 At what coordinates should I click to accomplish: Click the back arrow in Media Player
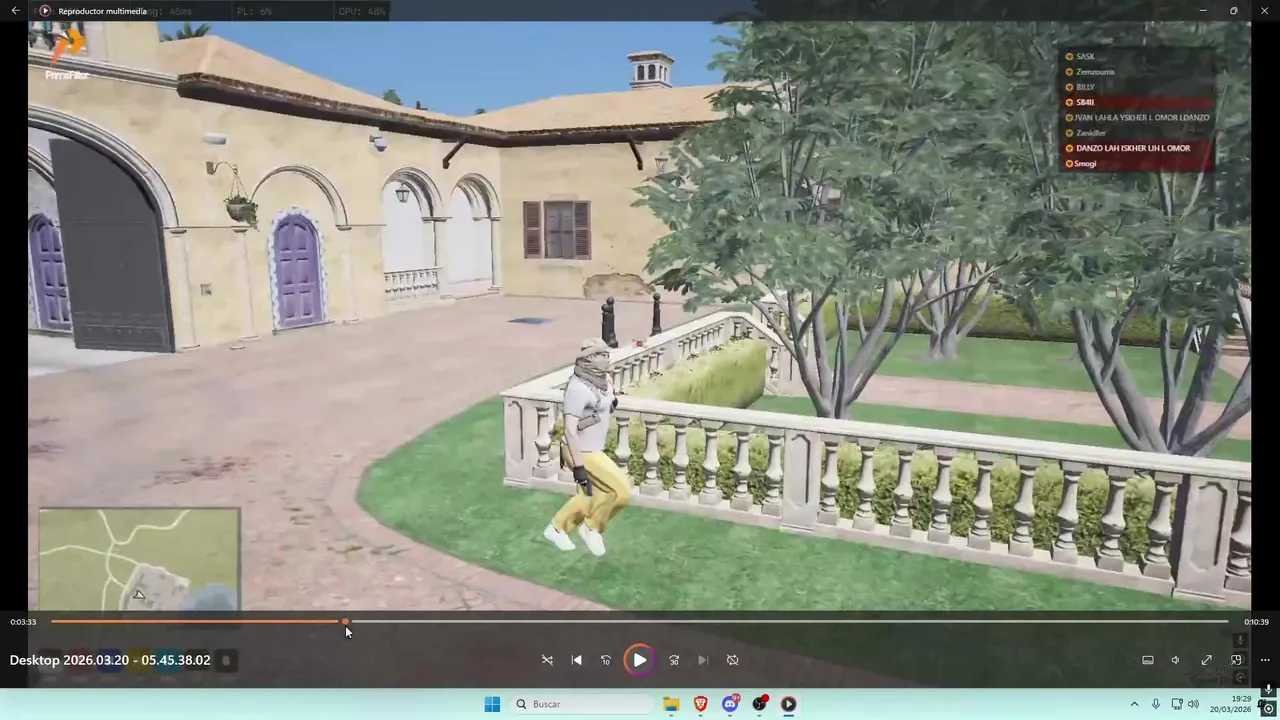(x=15, y=11)
